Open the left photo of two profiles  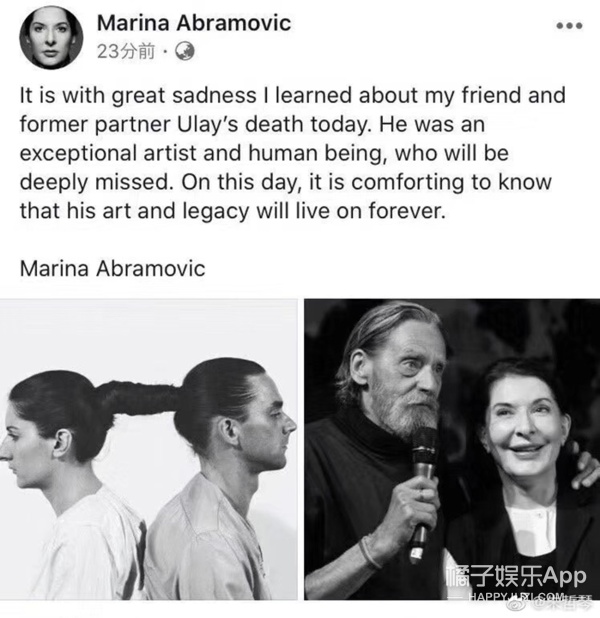149,449
